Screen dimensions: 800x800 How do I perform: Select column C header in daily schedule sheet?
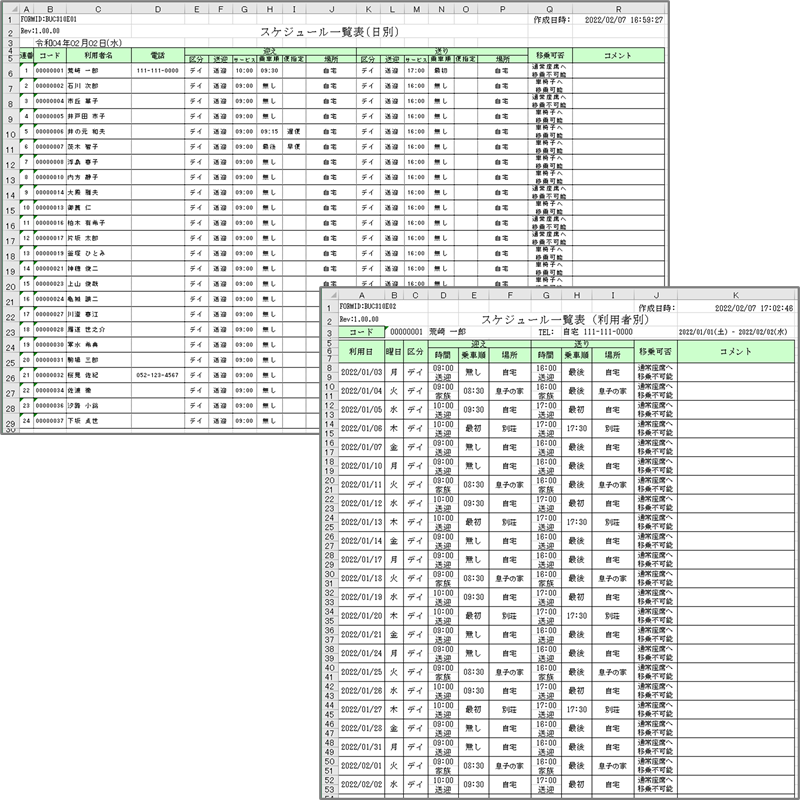(98, 9)
